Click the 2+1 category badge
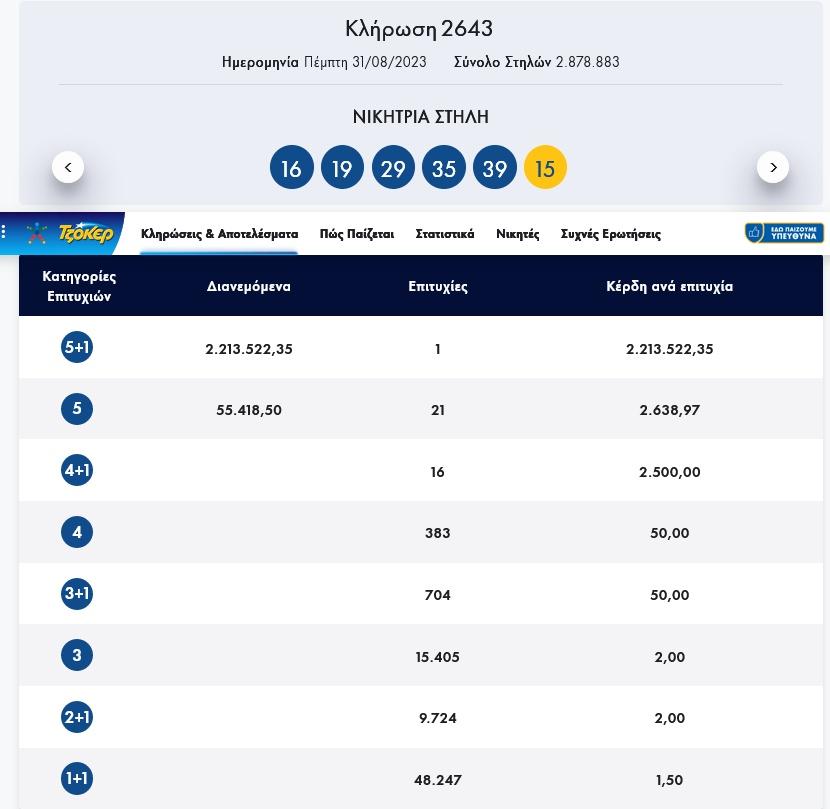Viewport: 830px width, 809px height. [x=77, y=717]
